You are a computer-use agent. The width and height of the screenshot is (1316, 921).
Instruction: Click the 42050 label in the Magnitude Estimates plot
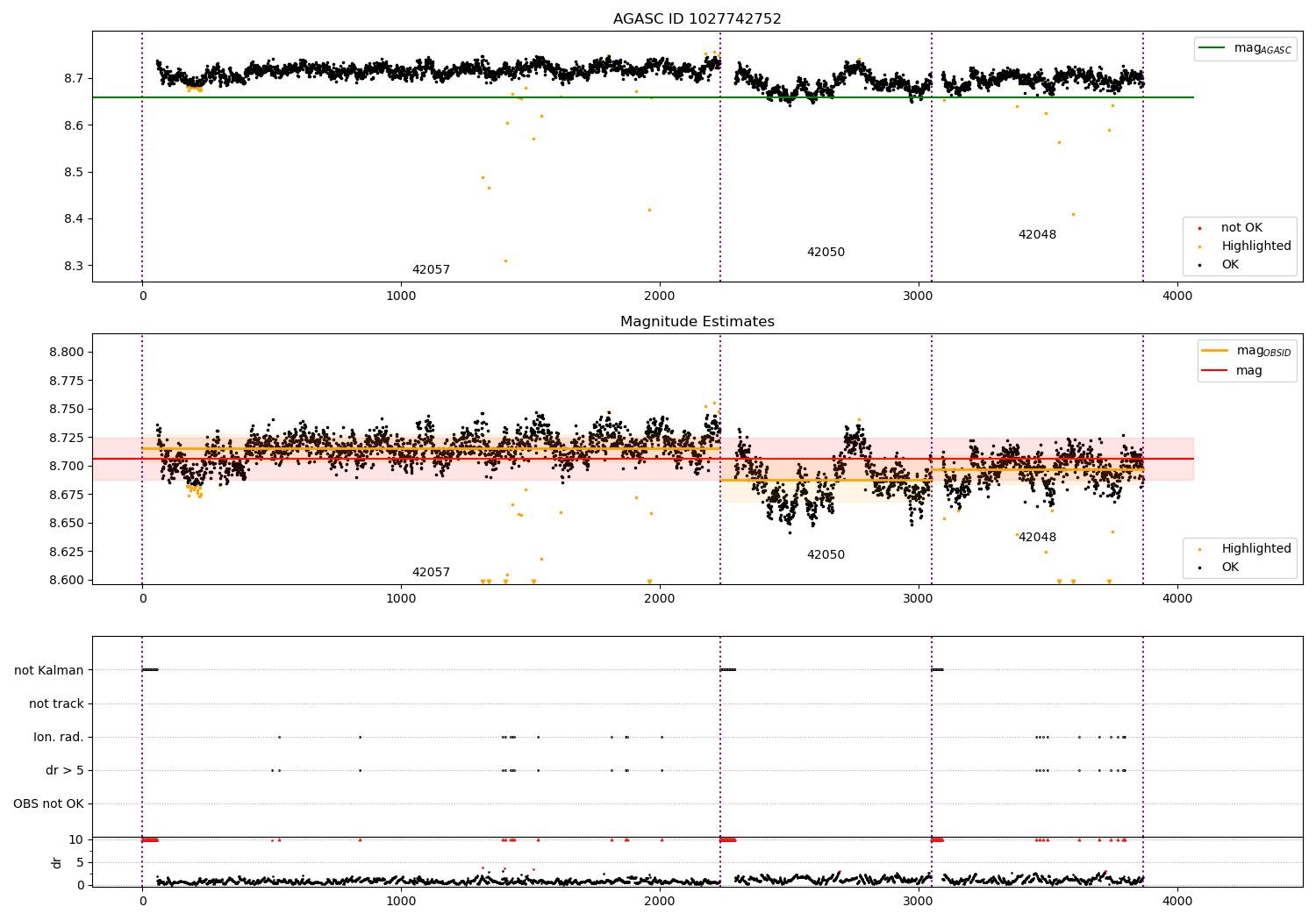tap(826, 555)
